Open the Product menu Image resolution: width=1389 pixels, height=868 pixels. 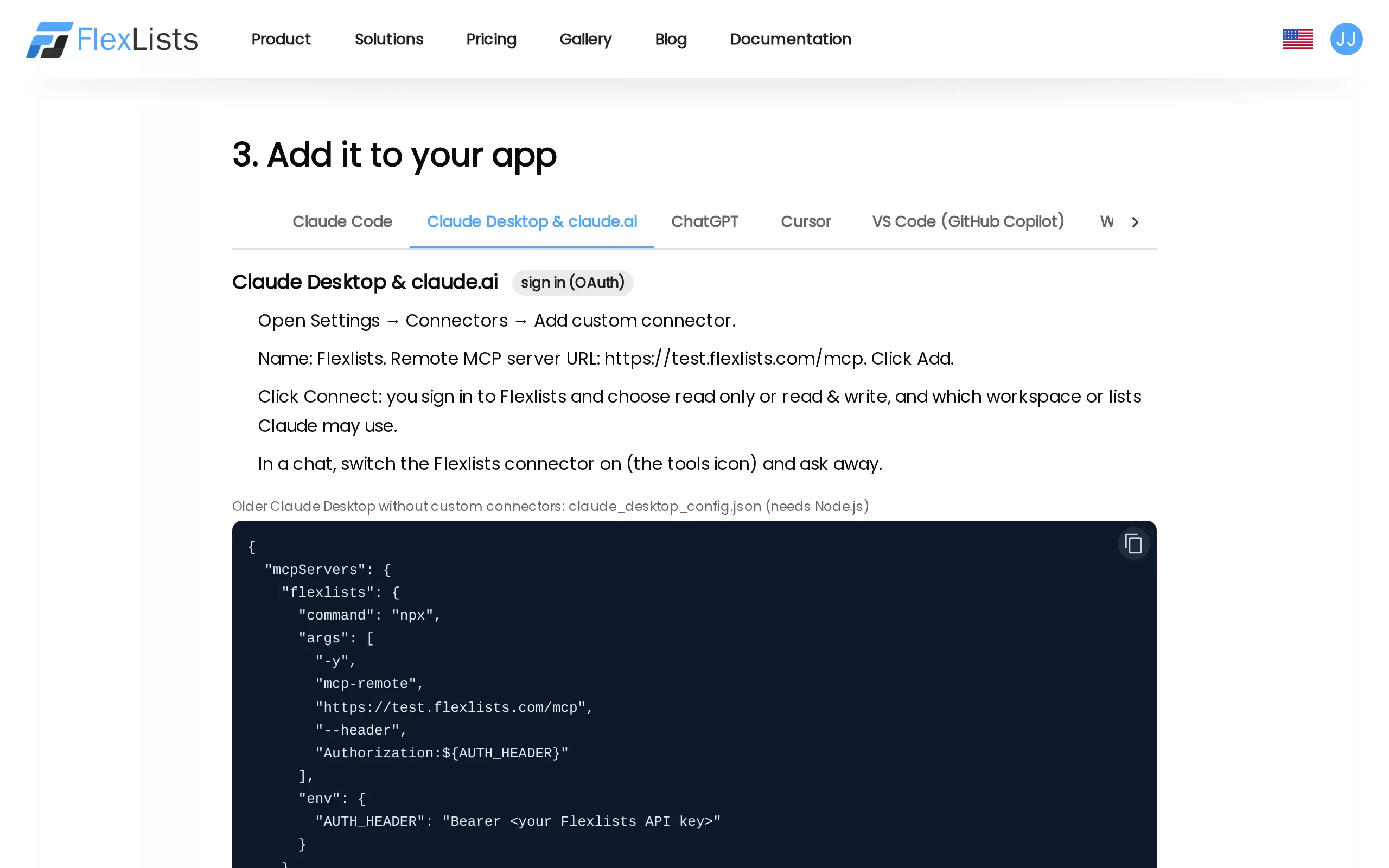click(281, 39)
